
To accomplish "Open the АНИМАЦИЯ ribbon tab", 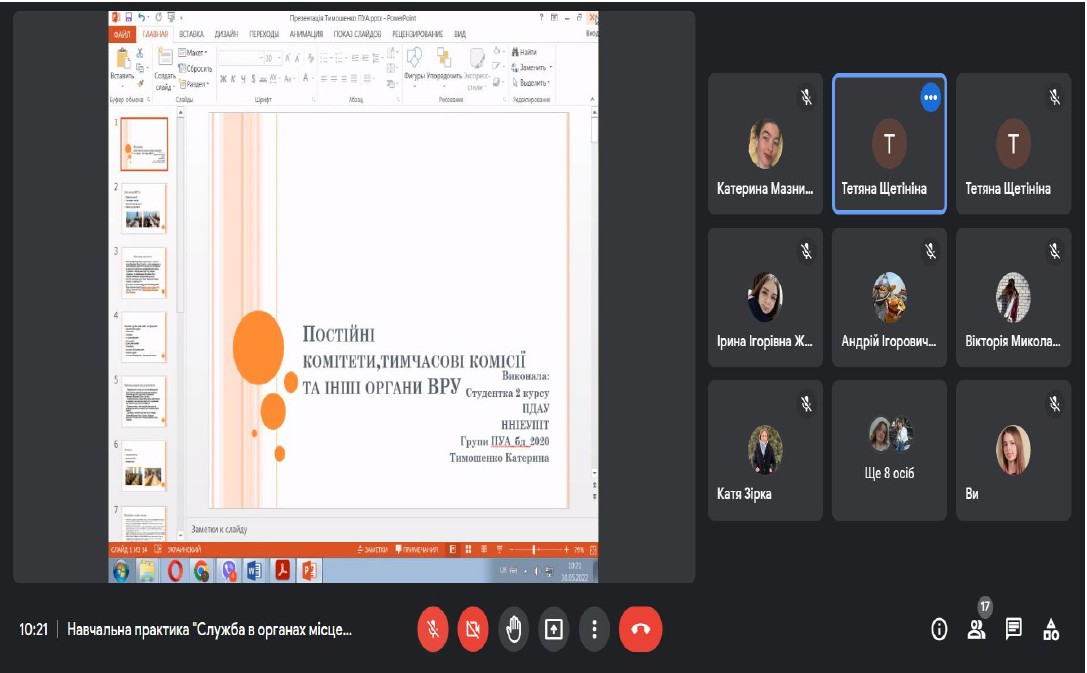I will pos(306,33).
